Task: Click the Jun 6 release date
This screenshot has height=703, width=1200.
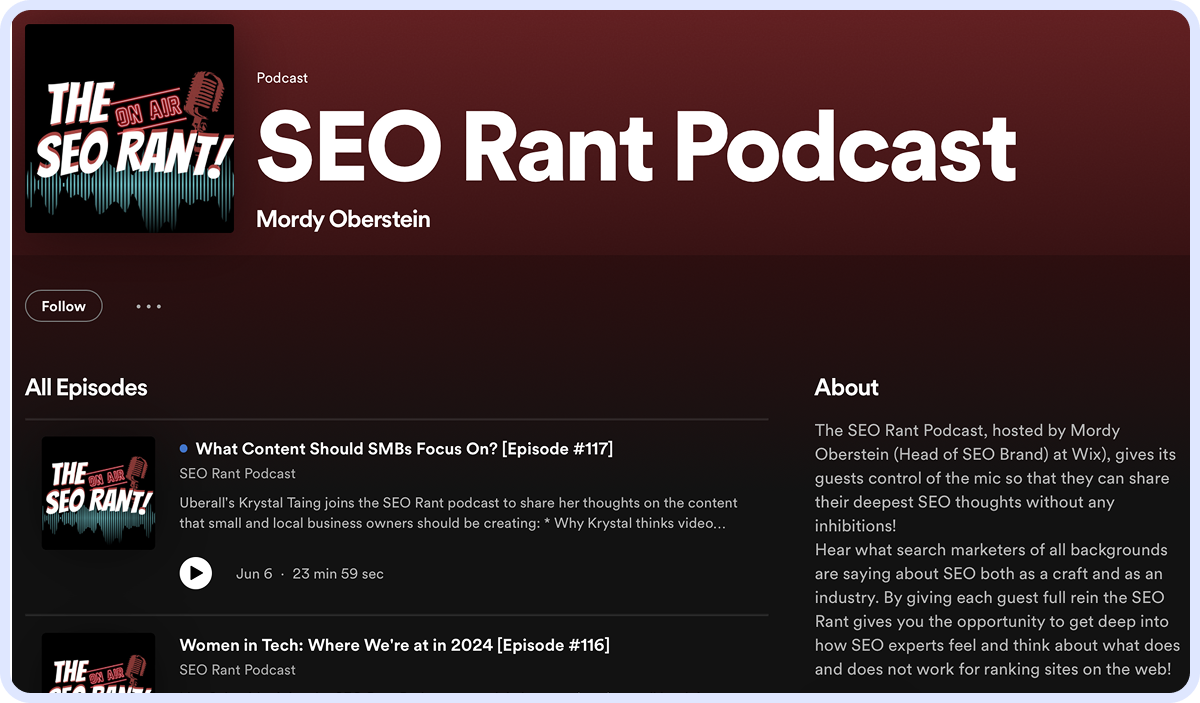Action: 254,574
